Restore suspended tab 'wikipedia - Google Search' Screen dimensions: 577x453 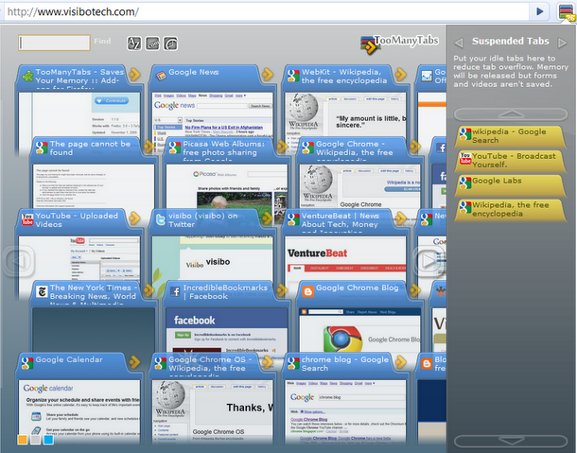coord(510,136)
